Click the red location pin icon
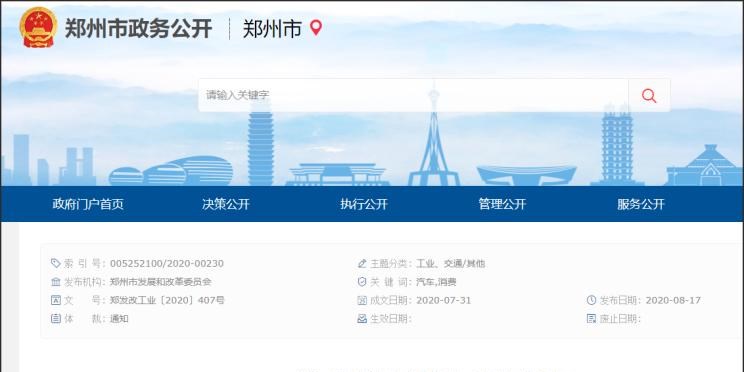This screenshot has height=372, width=744. pos(316,28)
